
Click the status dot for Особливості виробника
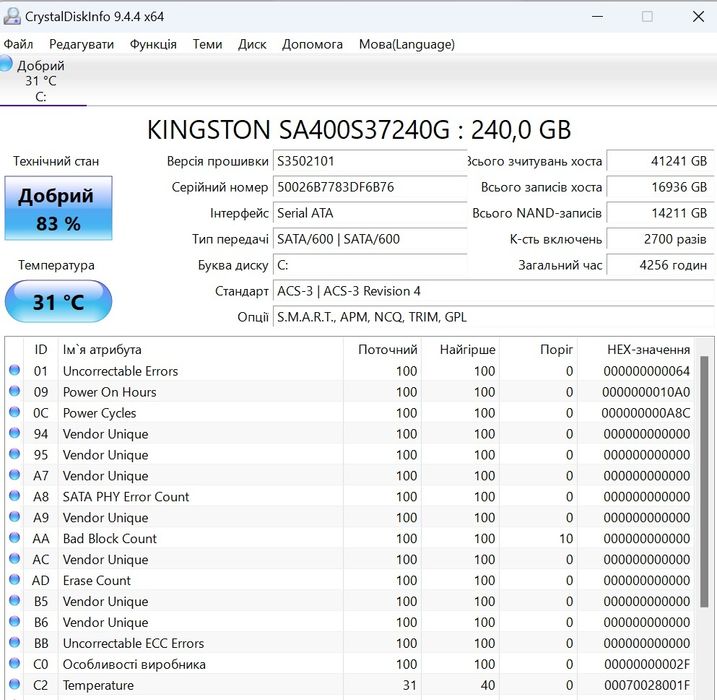(x=15, y=663)
